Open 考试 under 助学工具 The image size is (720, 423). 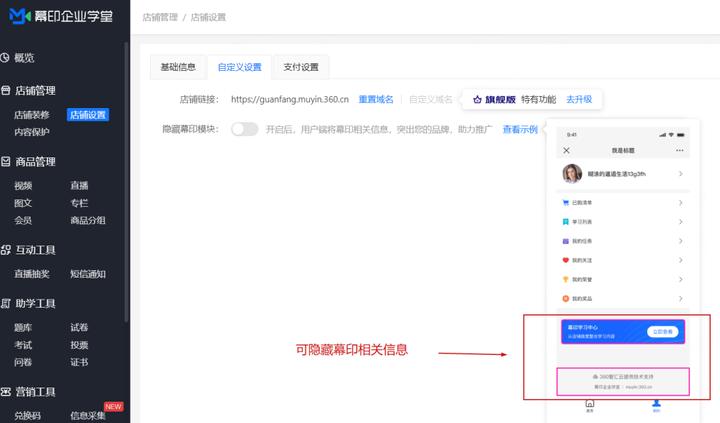[x=23, y=345]
